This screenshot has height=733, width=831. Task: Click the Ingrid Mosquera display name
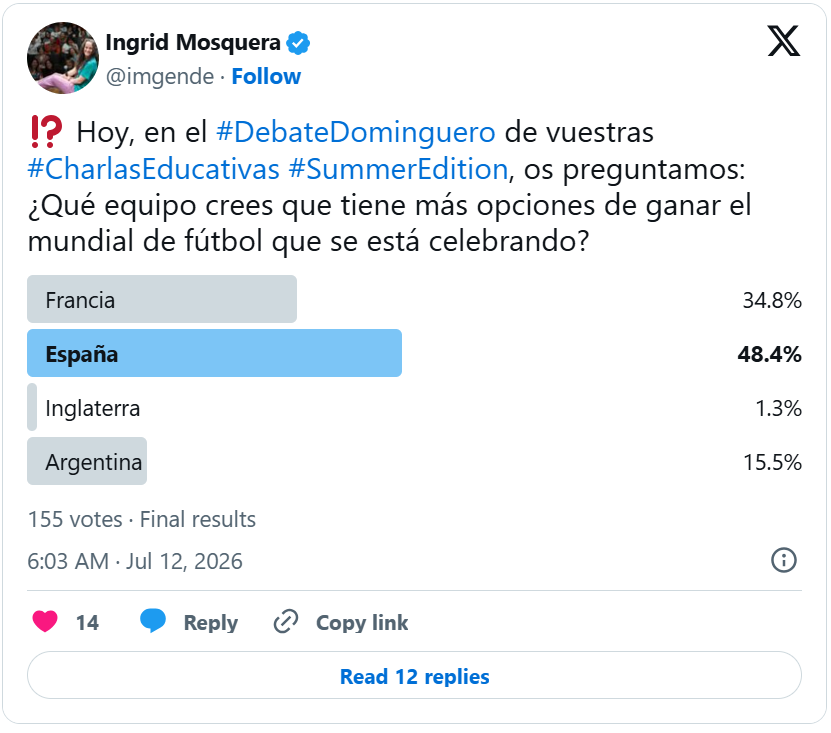tap(193, 42)
